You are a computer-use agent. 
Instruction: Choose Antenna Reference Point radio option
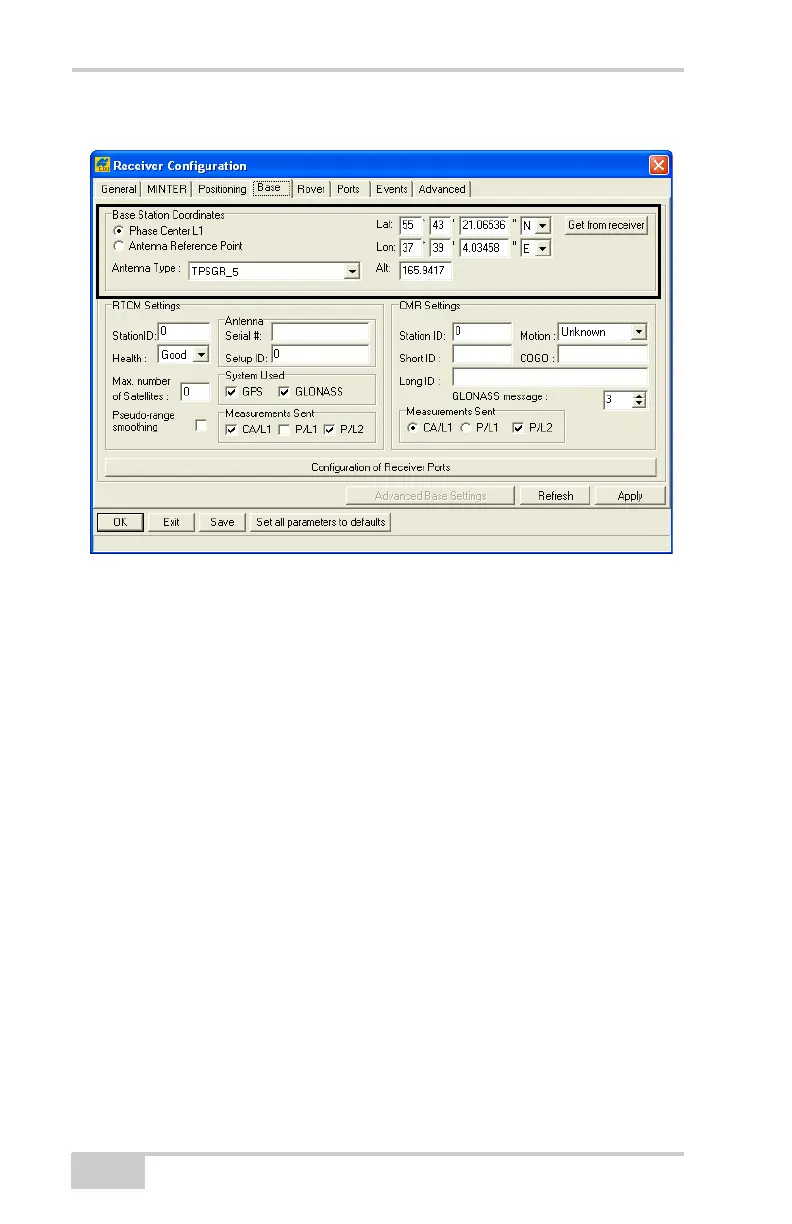tap(119, 246)
